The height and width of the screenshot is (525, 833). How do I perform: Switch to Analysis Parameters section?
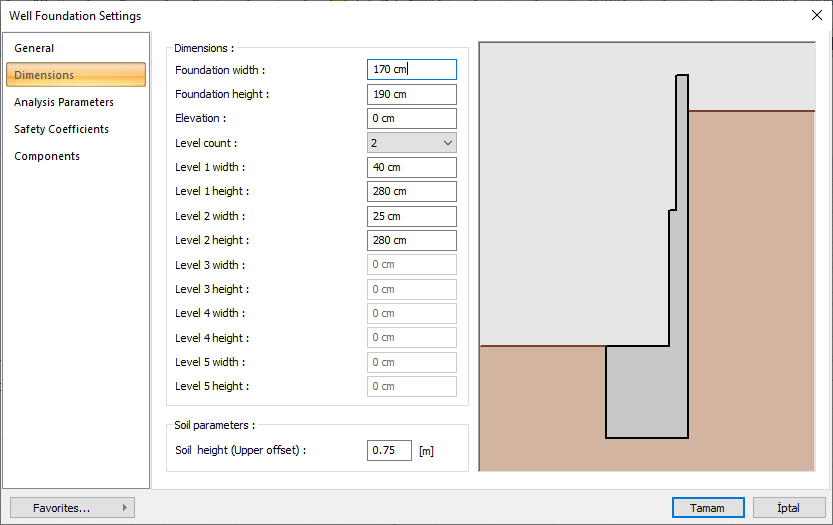click(64, 102)
